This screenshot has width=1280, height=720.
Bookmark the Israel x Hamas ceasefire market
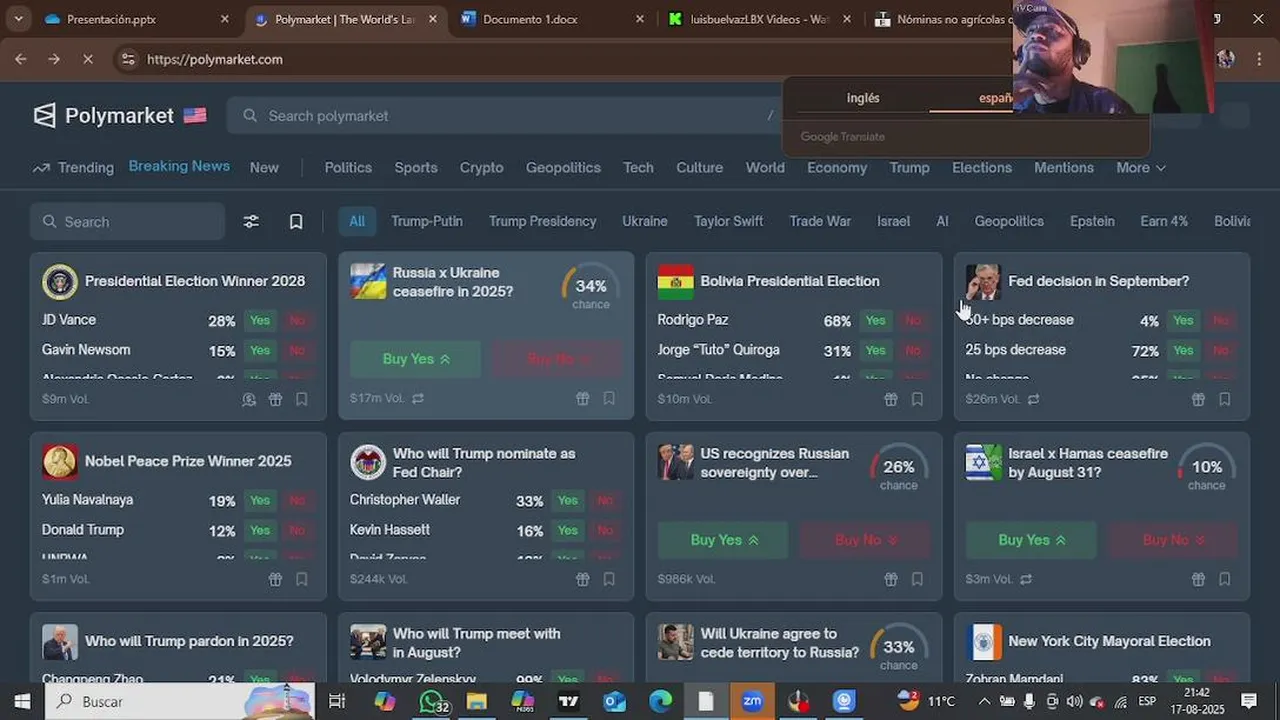[1225, 579]
